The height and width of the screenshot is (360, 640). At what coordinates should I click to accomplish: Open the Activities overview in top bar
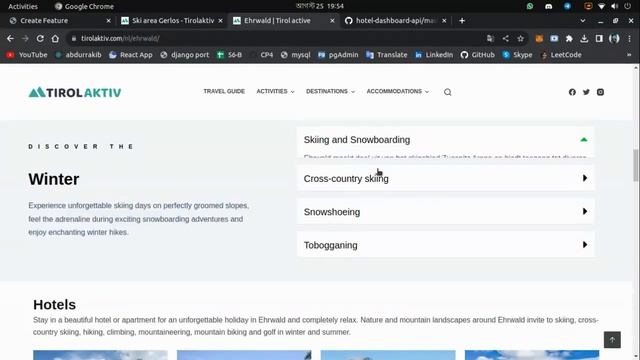point(23,6)
